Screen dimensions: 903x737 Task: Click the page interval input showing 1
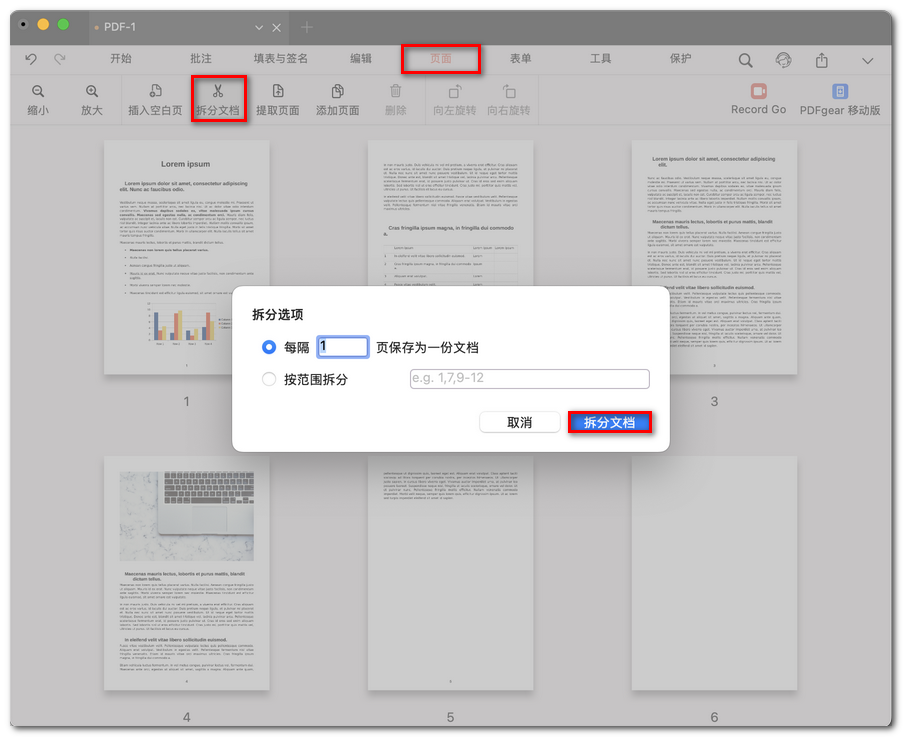pos(343,347)
